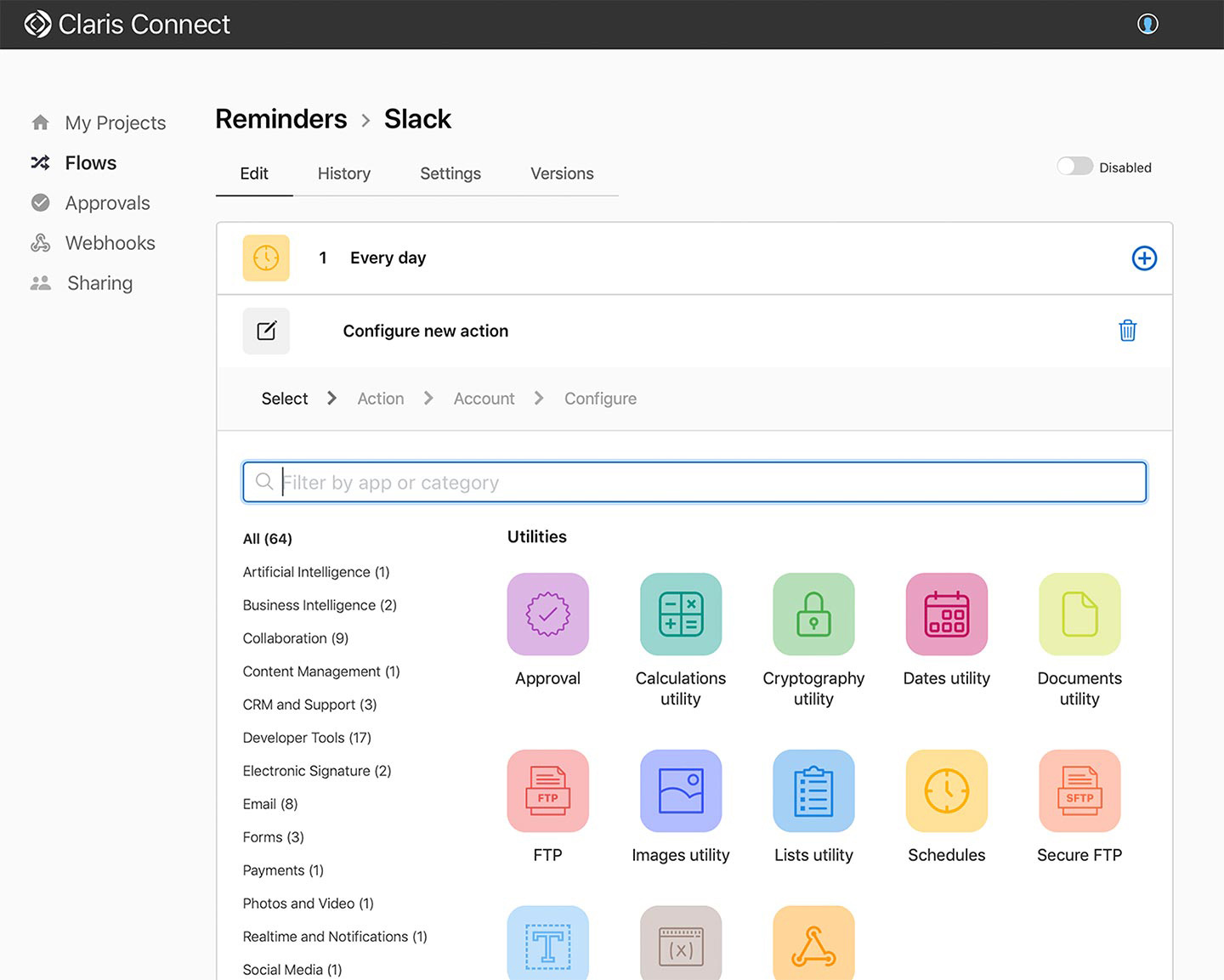Click the Account wizard step
The image size is (1224, 980).
click(484, 399)
